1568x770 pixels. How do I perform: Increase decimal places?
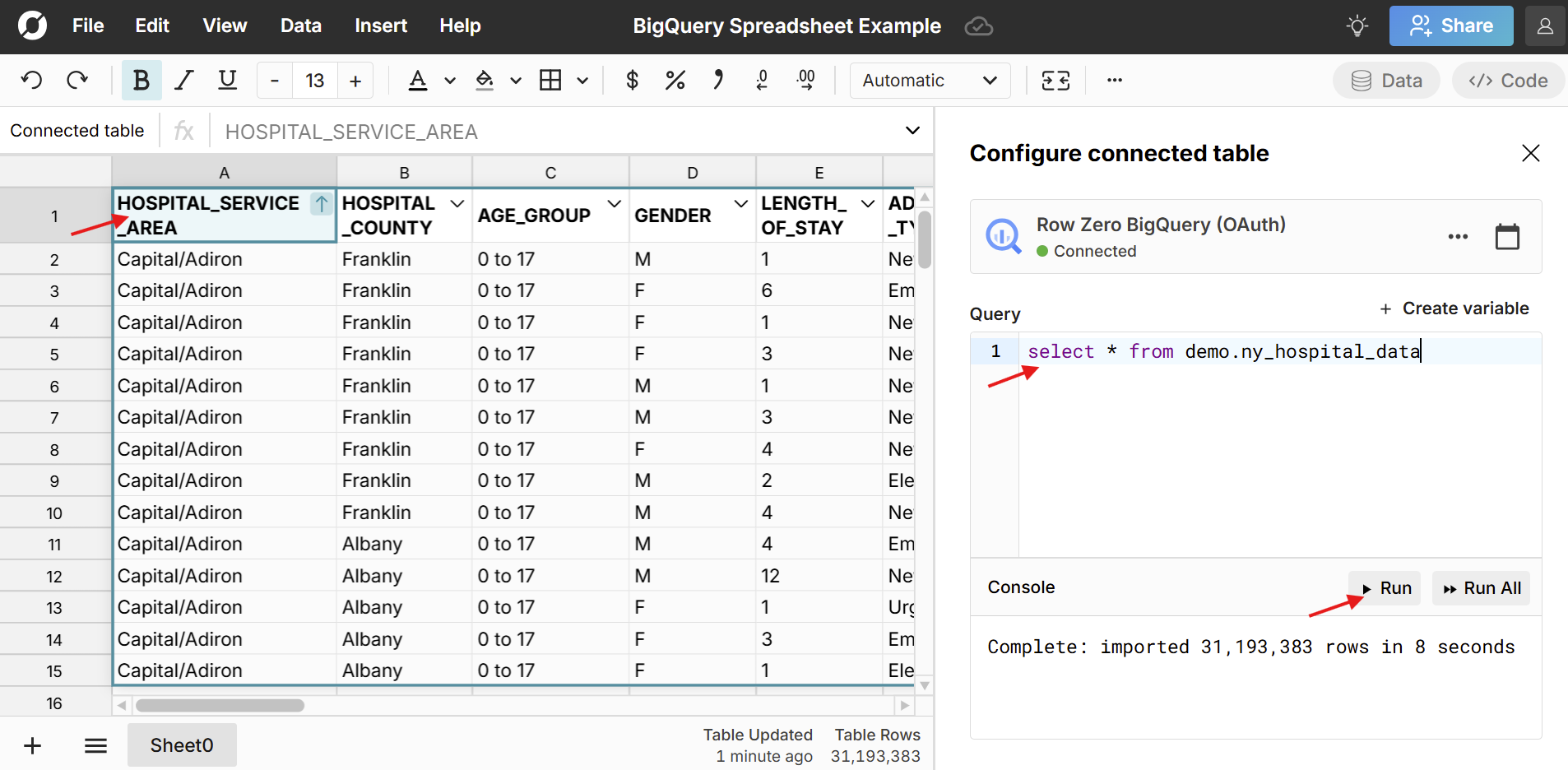pyautogui.click(x=806, y=80)
